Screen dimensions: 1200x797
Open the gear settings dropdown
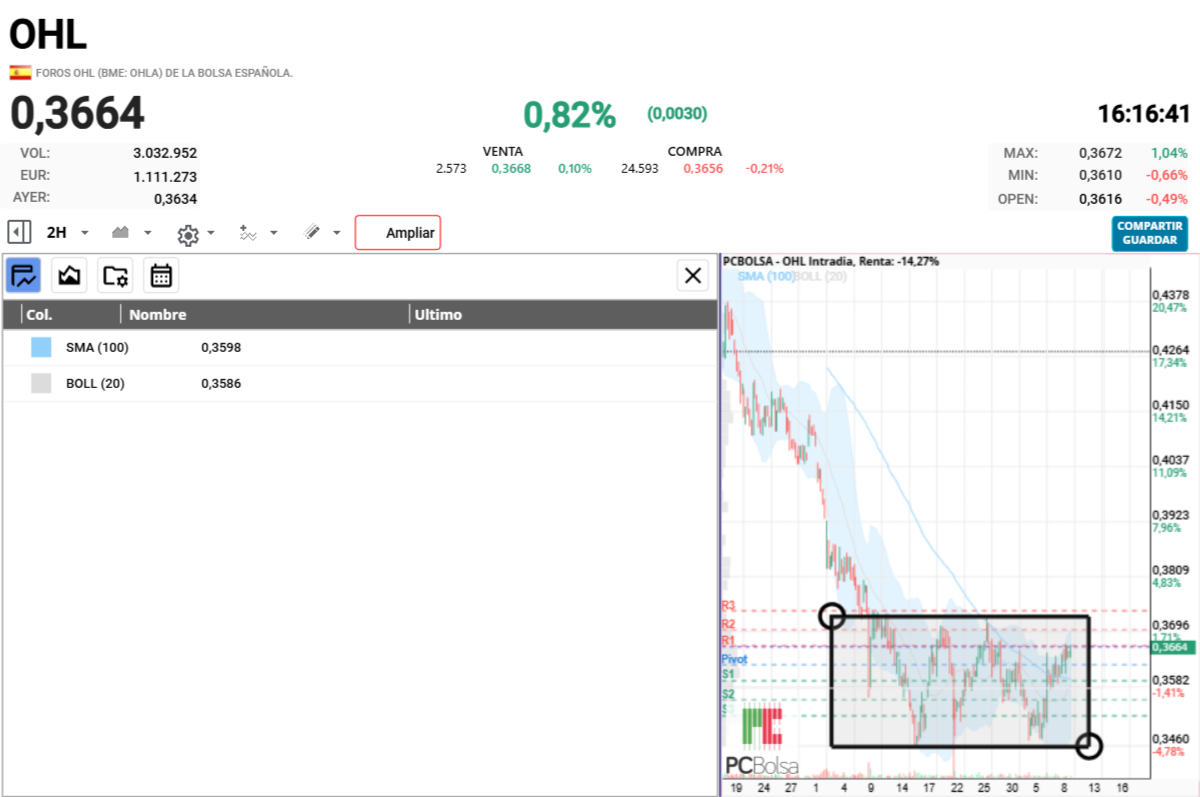click(x=195, y=234)
